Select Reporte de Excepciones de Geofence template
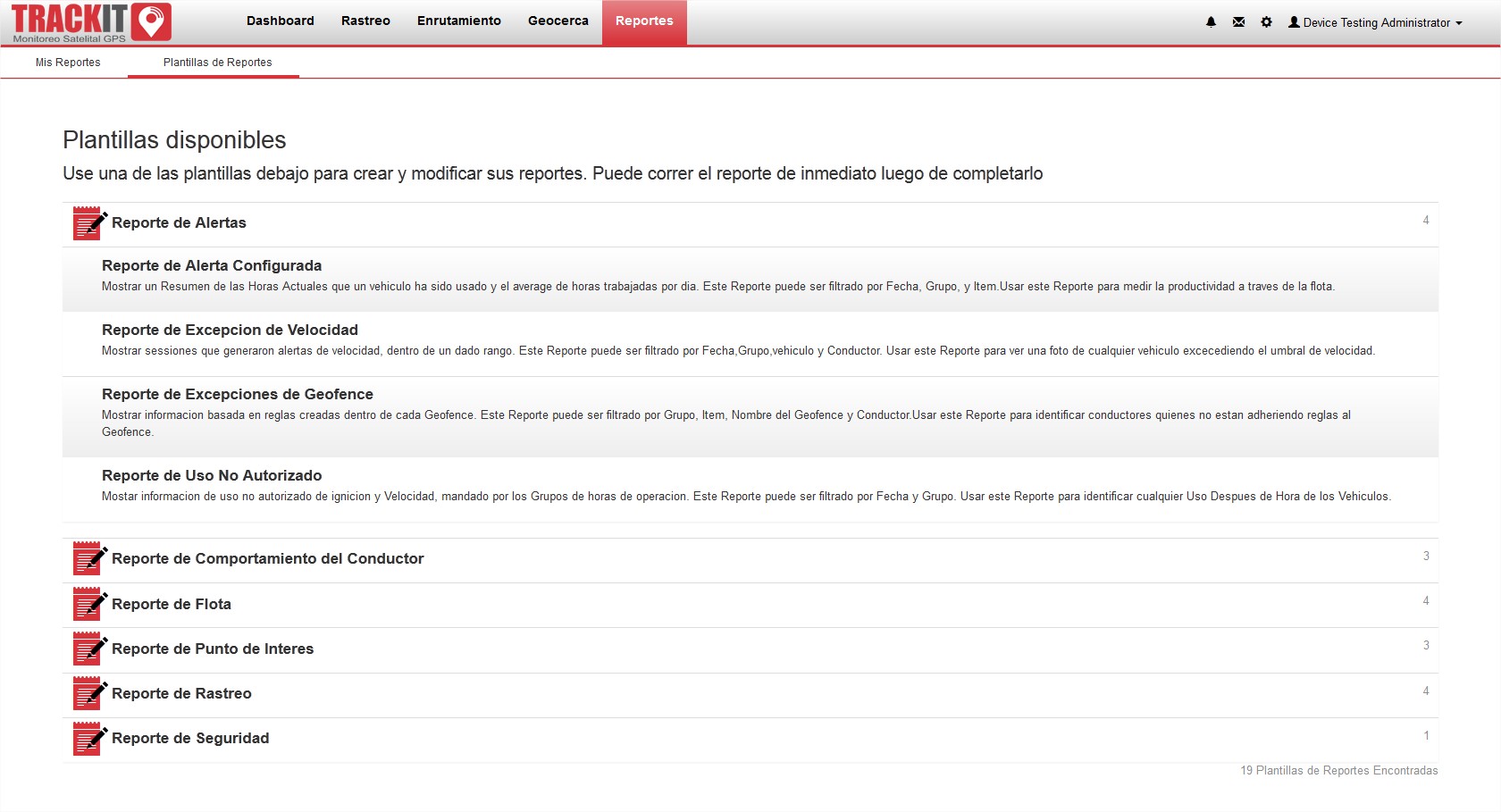 [x=238, y=395]
